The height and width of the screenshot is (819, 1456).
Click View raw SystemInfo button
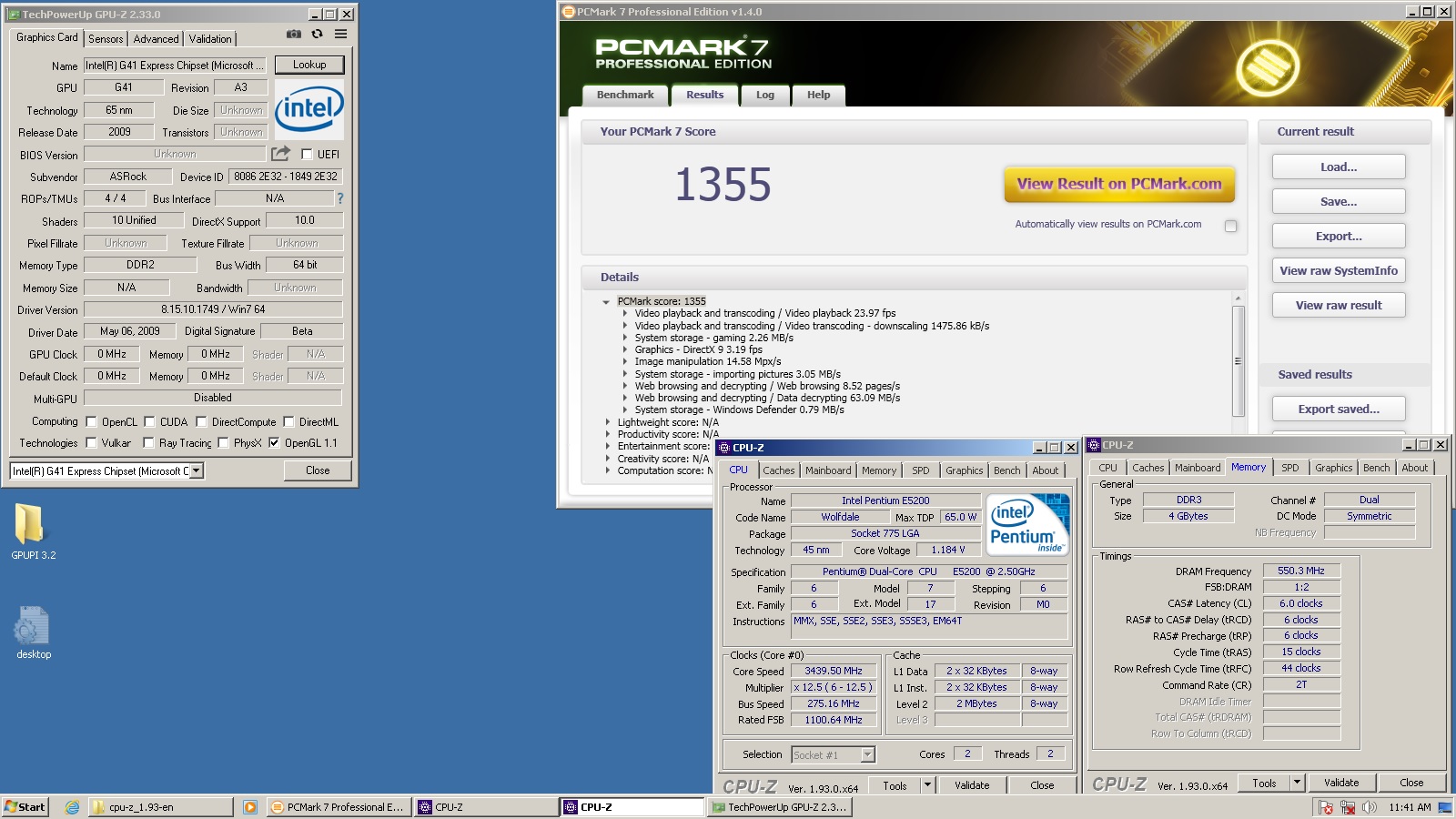click(x=1339, y=271)
